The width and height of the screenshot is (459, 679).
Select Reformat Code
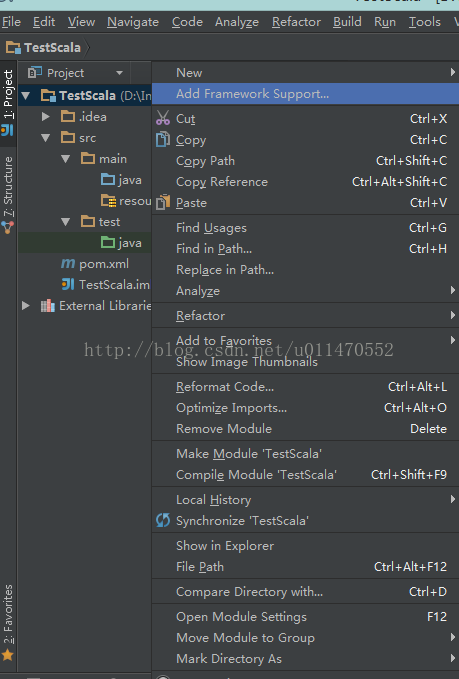pyautogui.click(x=305, y=386)
